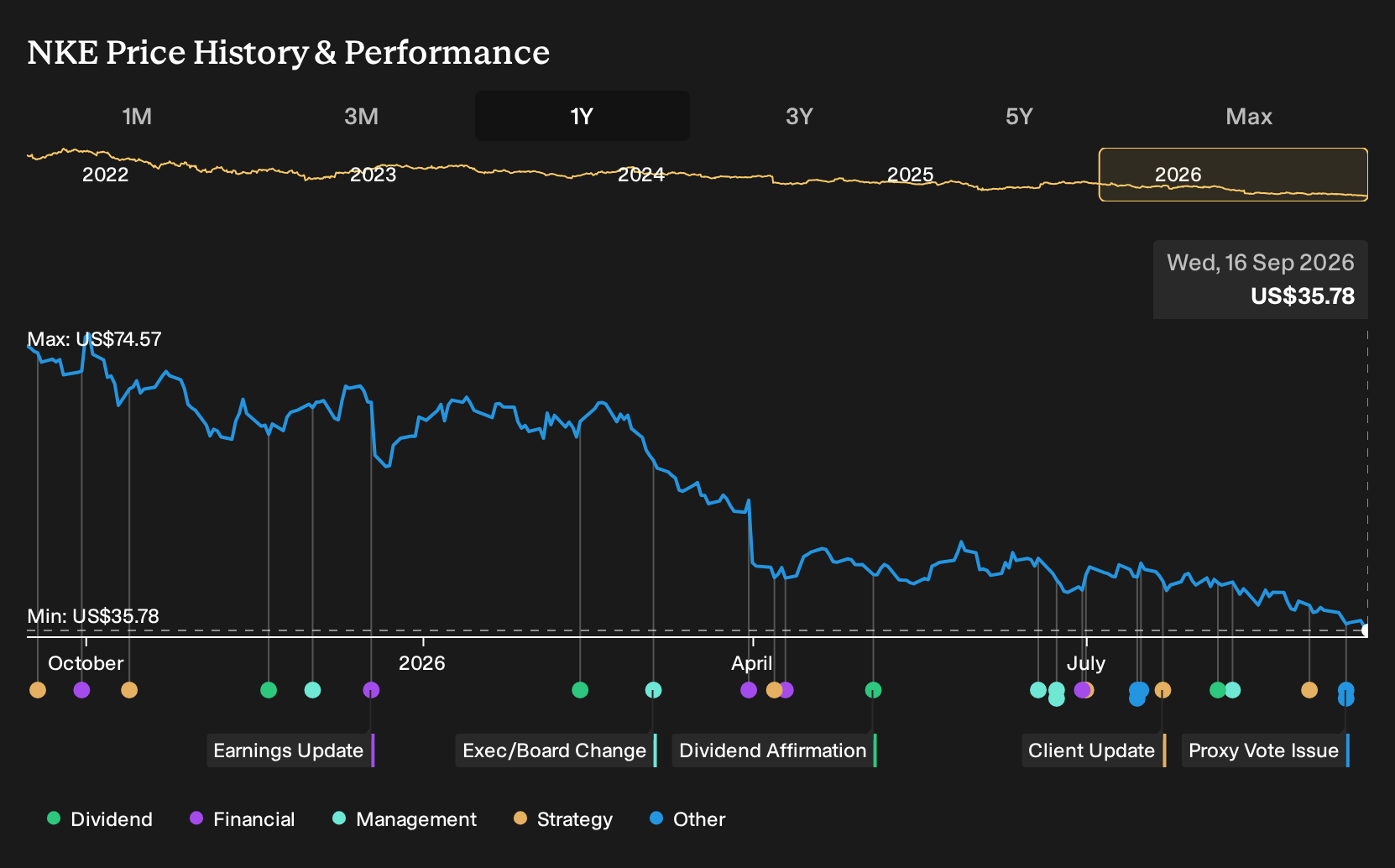1395x868 pixels.
Task: Select the 1M time range tab
Action: [137, 116]
